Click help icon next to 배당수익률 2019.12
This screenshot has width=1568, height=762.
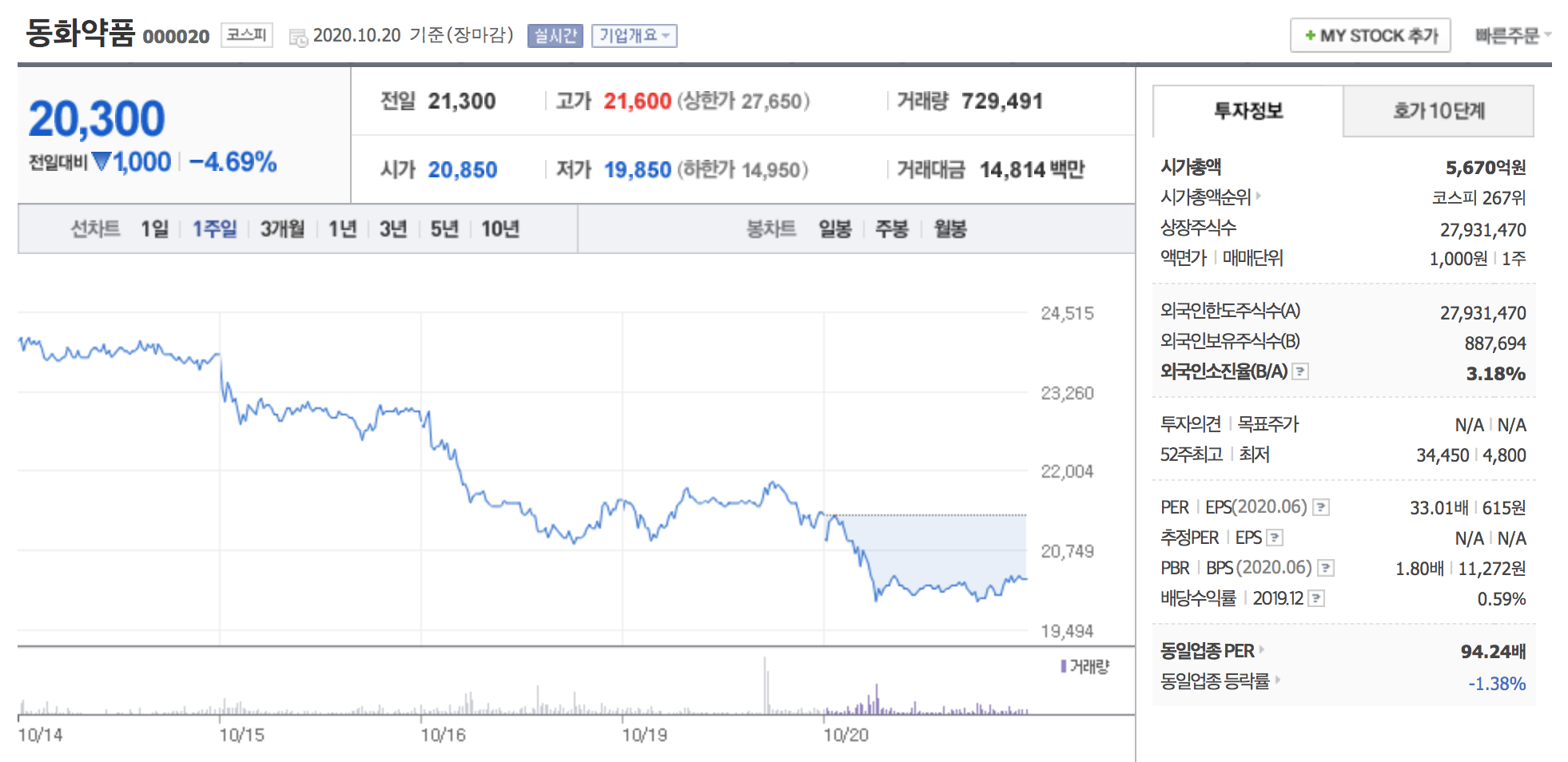(x=1316, y=598)
